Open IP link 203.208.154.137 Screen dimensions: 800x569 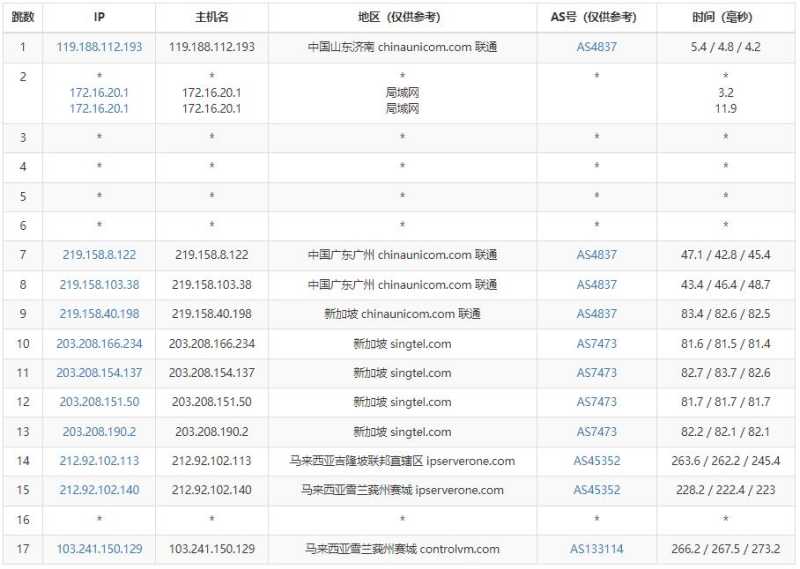pos(99,373)
